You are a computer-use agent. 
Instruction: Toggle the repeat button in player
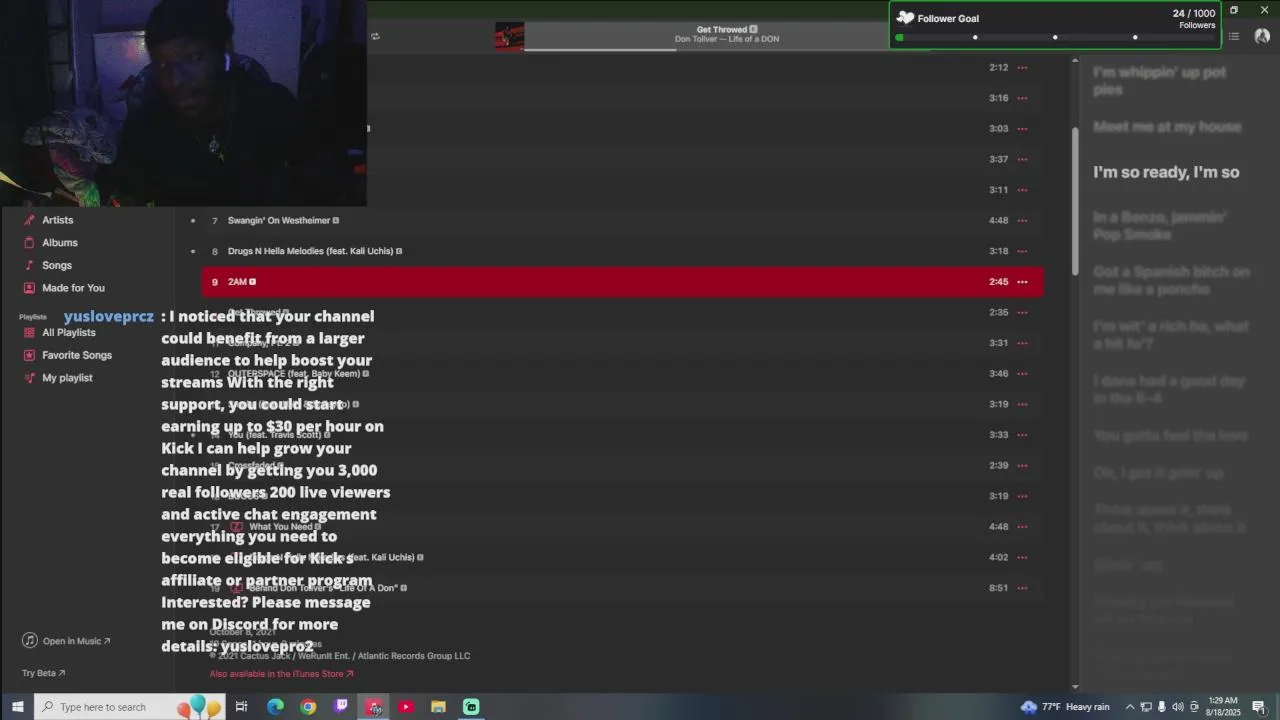tap(375, 36)
